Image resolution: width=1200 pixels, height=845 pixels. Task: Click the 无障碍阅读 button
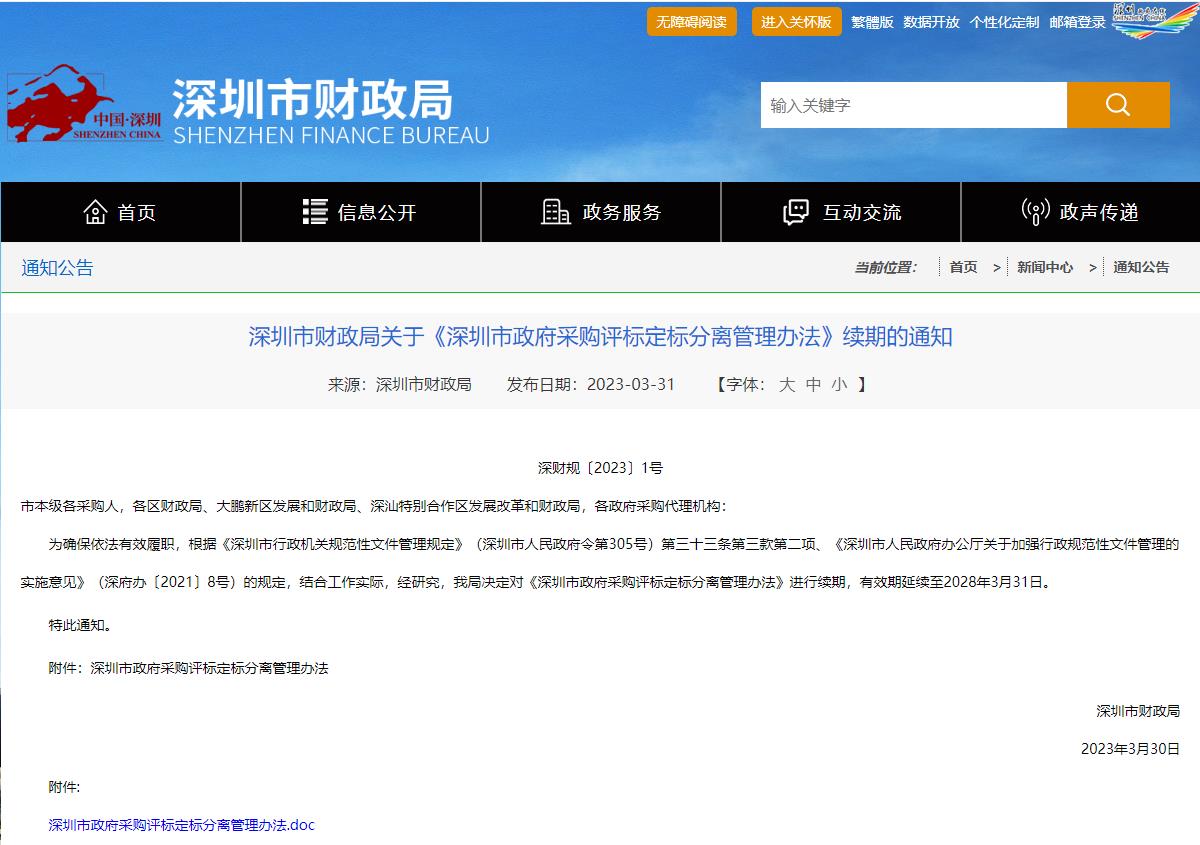[x=692, y=22]
